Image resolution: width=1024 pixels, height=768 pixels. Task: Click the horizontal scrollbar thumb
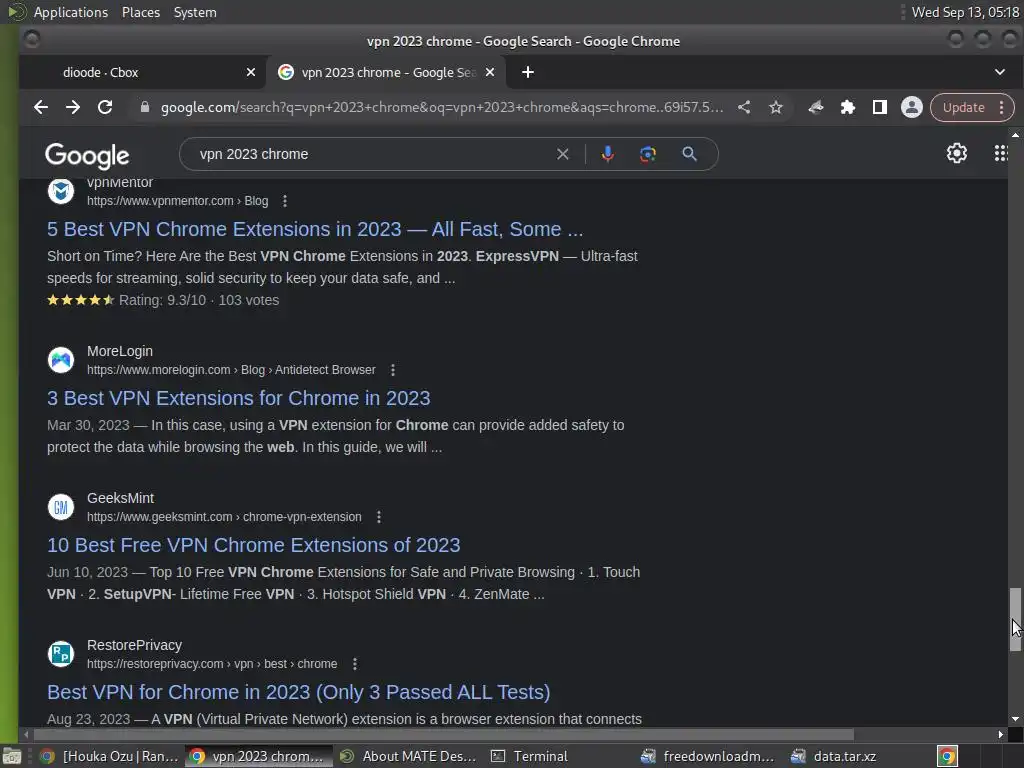pos(443,735)
